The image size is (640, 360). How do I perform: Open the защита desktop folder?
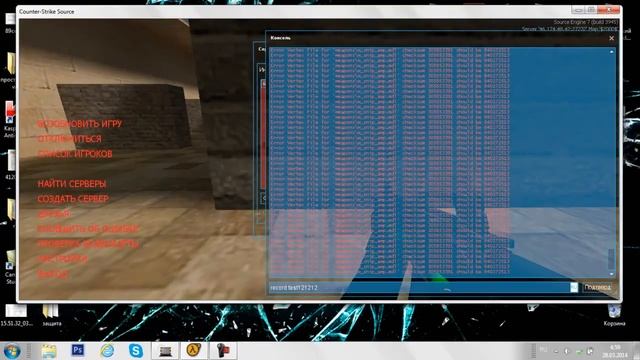(51, 315)
